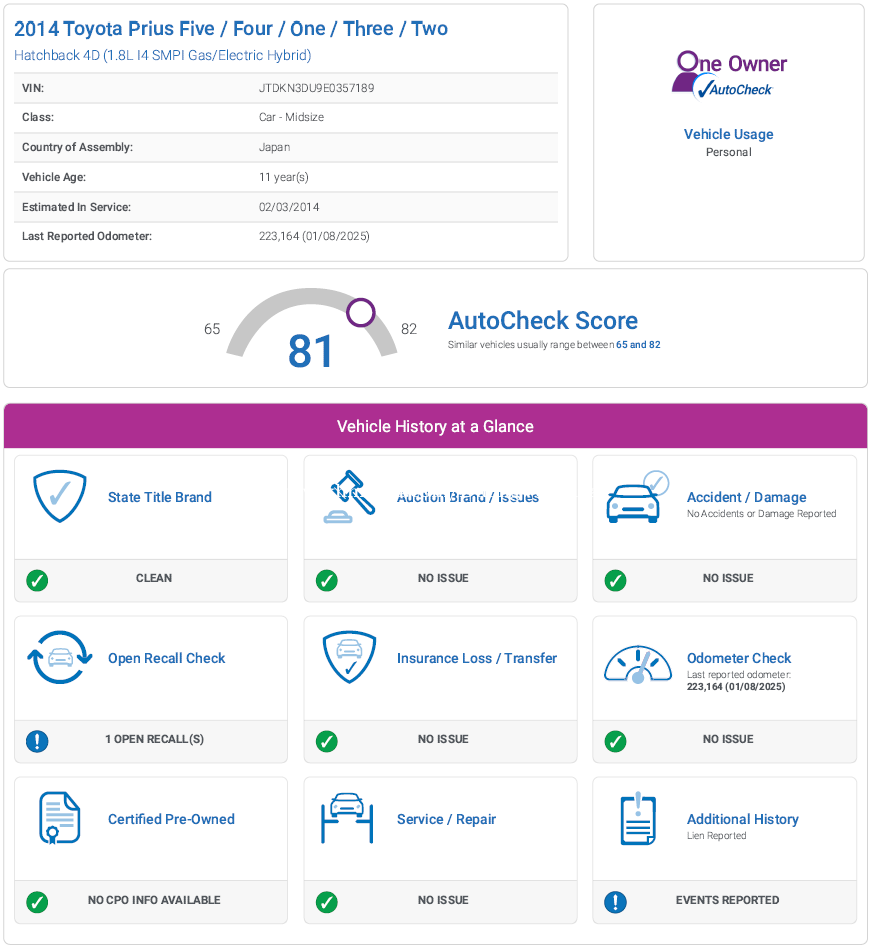
Task: Click the Vehicle Usage heading
Action: click(728, 134)
